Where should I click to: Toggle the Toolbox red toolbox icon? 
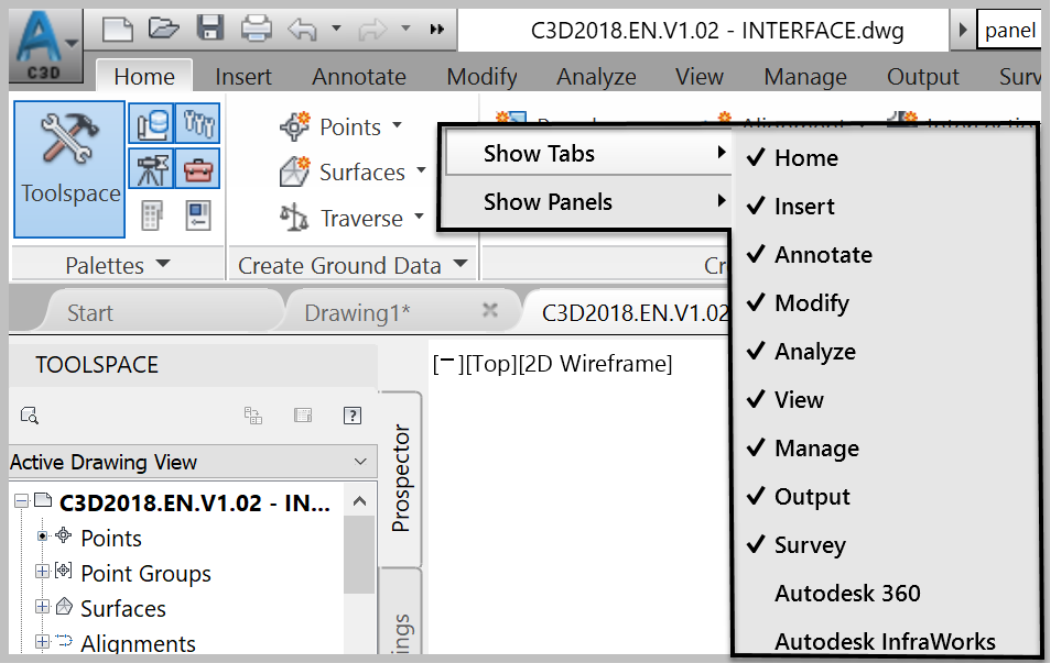click(x=198, y=168)
